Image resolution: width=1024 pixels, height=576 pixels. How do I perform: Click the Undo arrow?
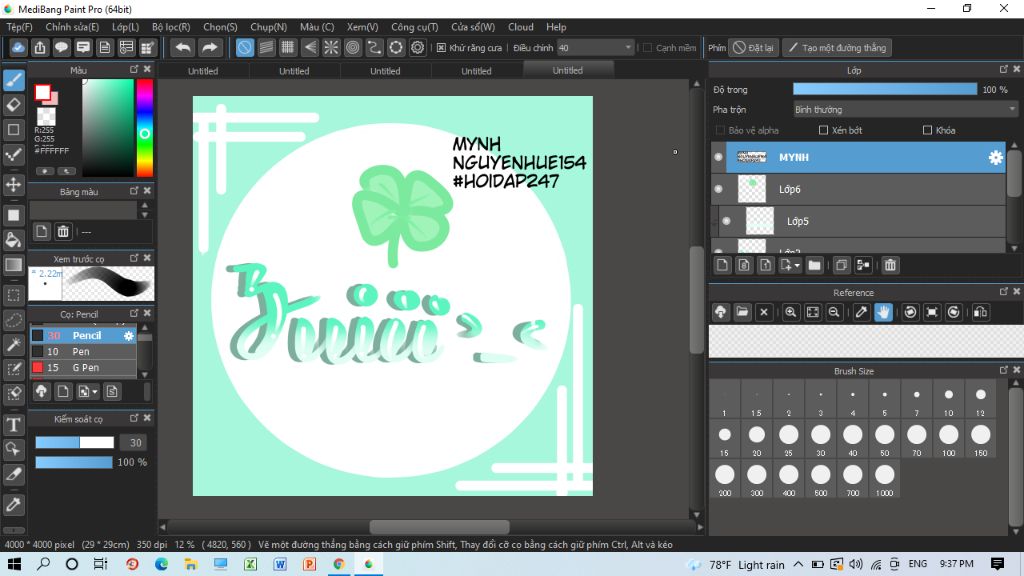184,48
